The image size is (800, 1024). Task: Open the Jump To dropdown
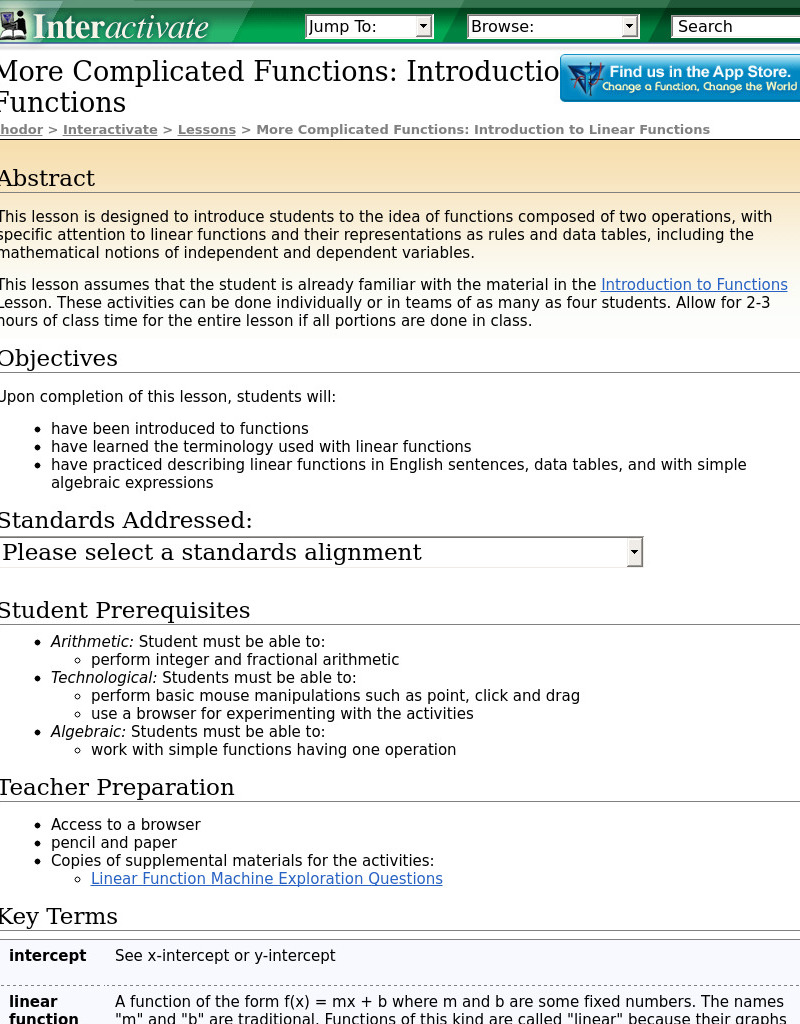370,26
